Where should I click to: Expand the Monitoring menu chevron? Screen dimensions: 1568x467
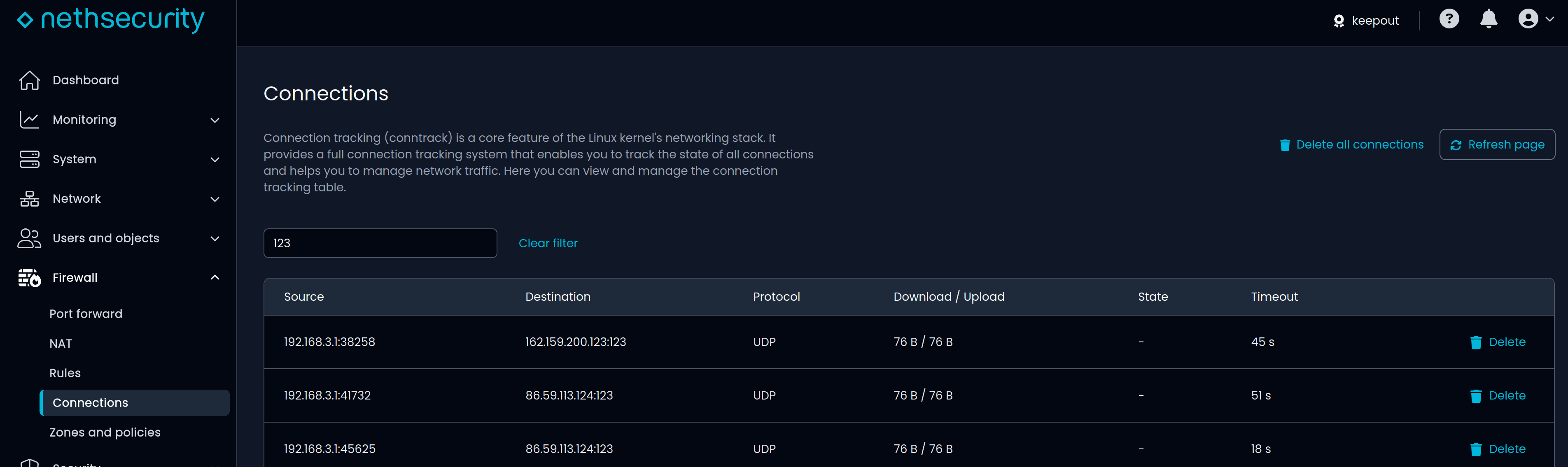pos(215,121)
